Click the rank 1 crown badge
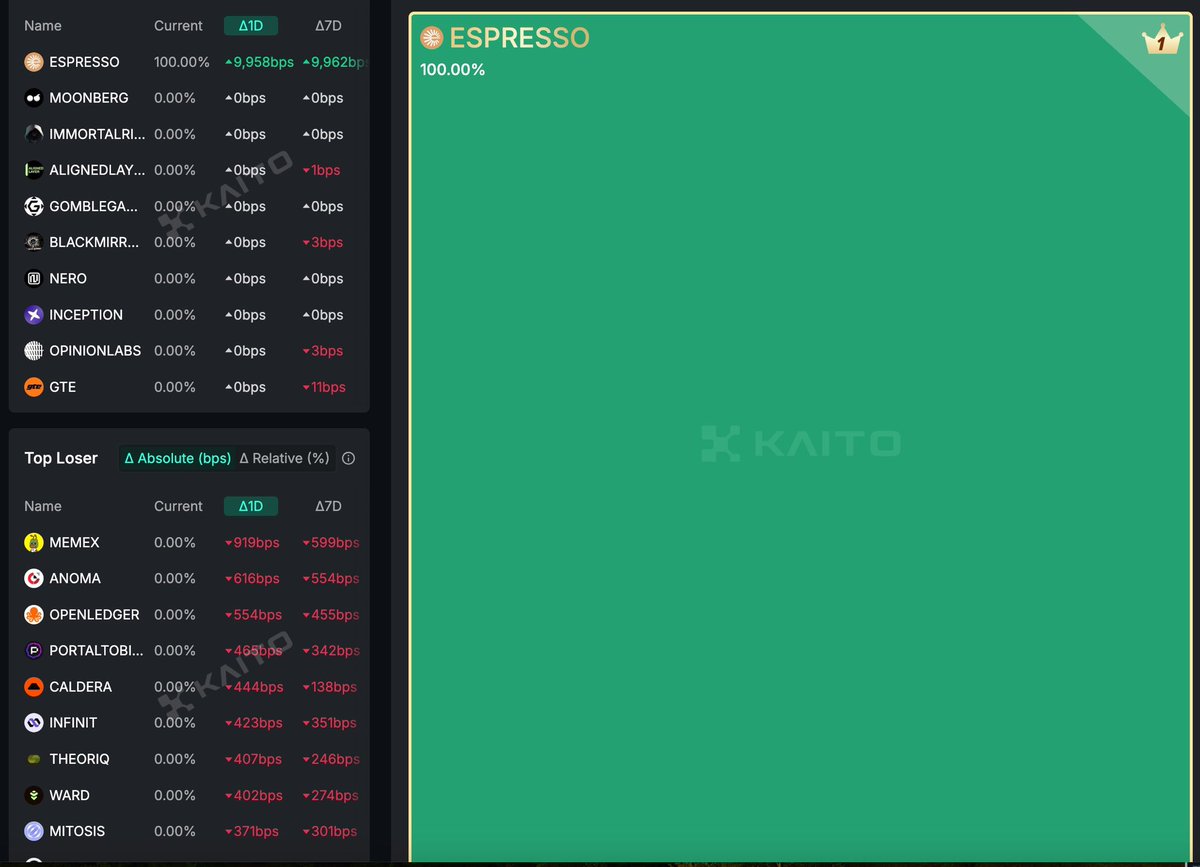 click(1161, 42)
